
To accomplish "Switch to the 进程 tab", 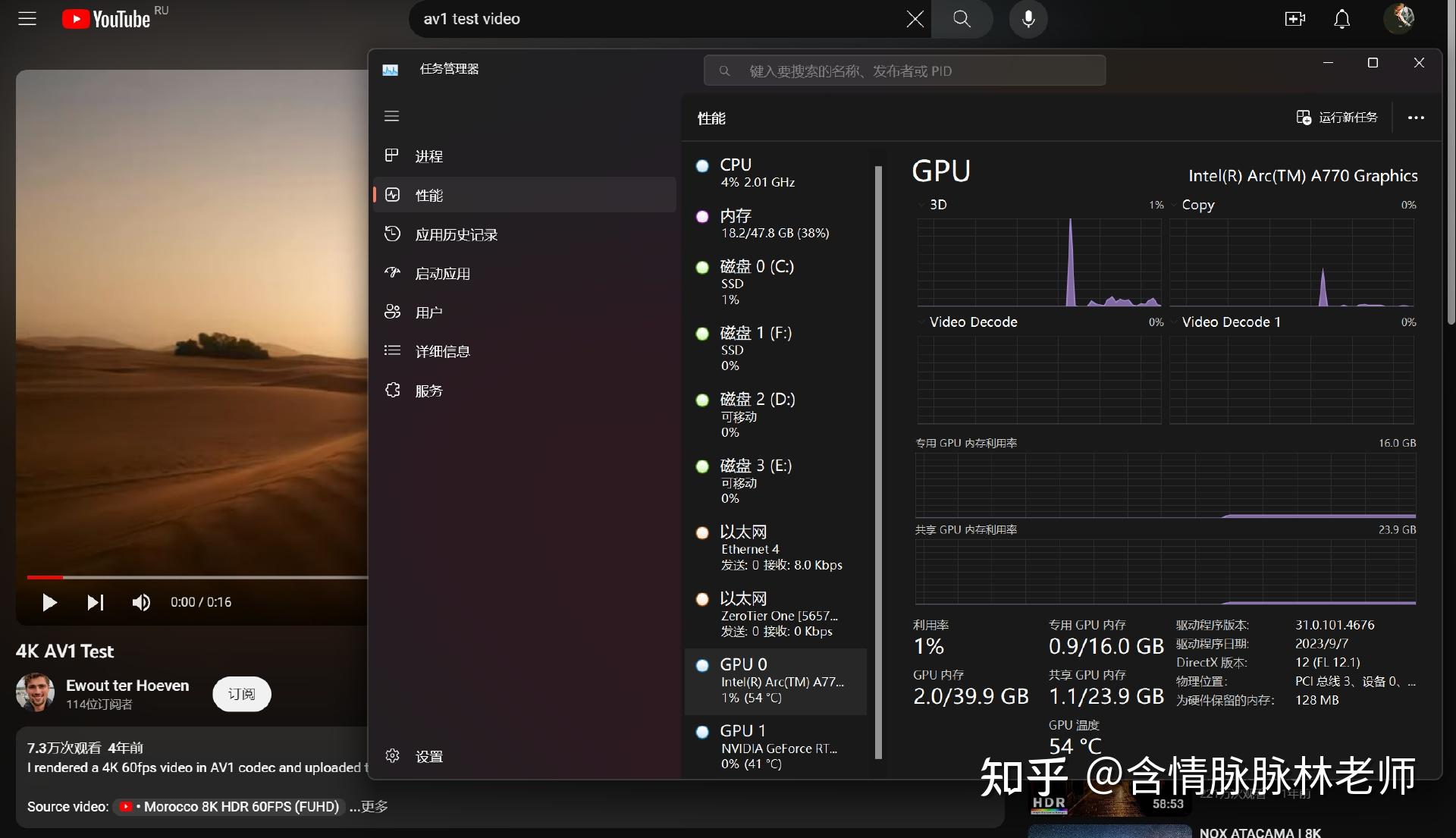I will click(x=428, y=156).
